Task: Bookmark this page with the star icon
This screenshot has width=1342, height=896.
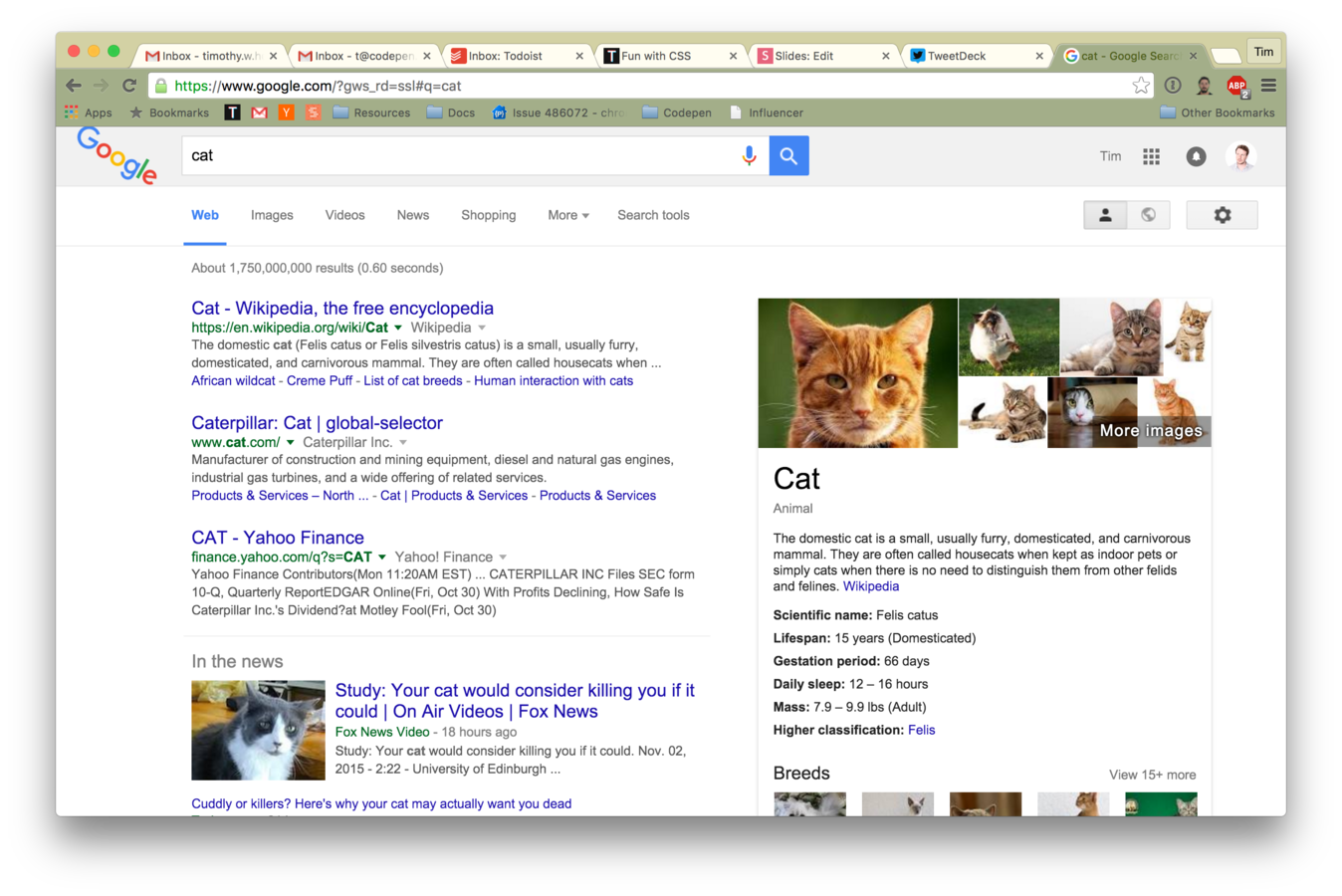Action: 1141,86
